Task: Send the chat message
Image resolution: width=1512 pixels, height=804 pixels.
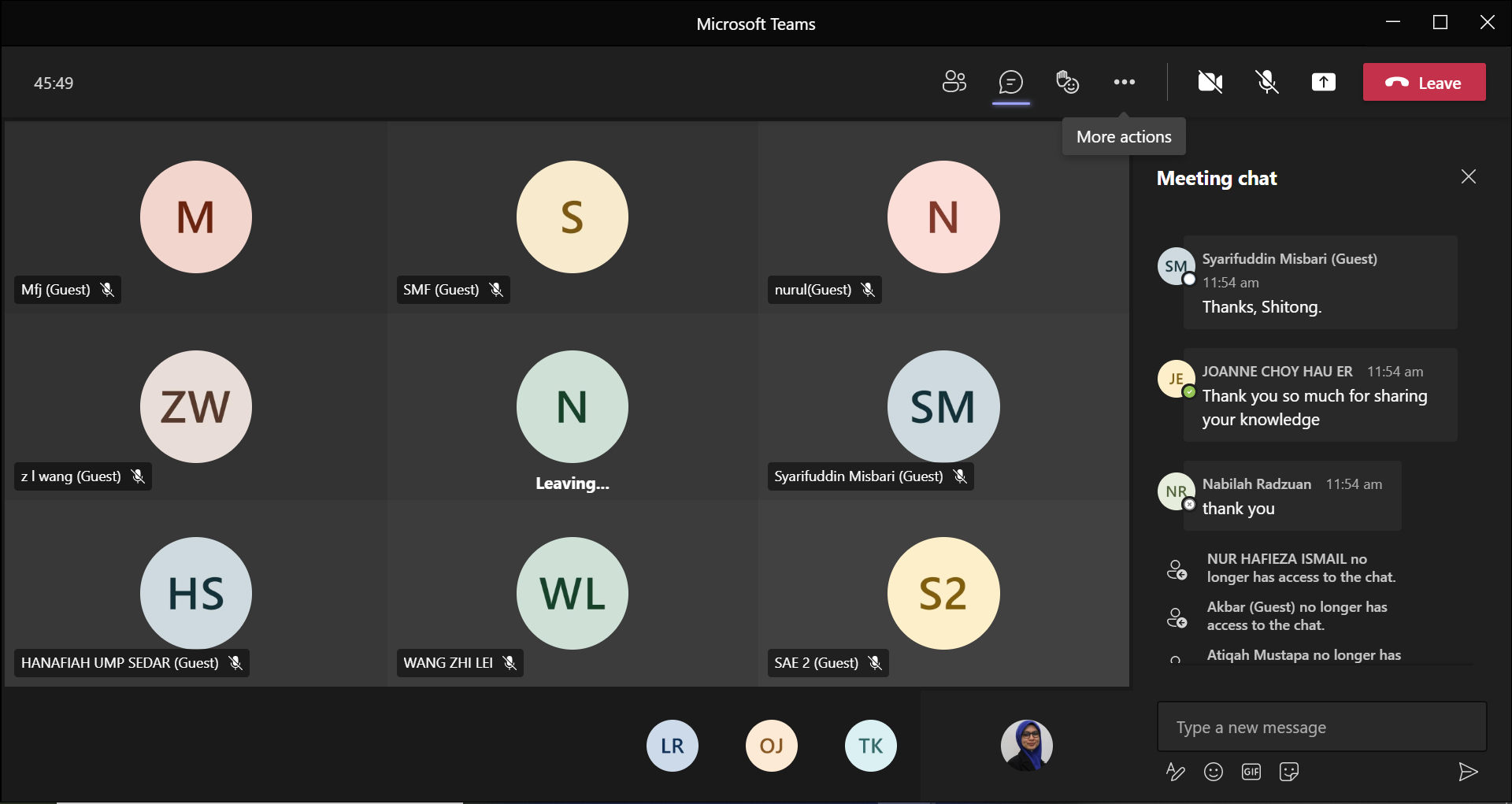Action: (x=1467, y=772)
